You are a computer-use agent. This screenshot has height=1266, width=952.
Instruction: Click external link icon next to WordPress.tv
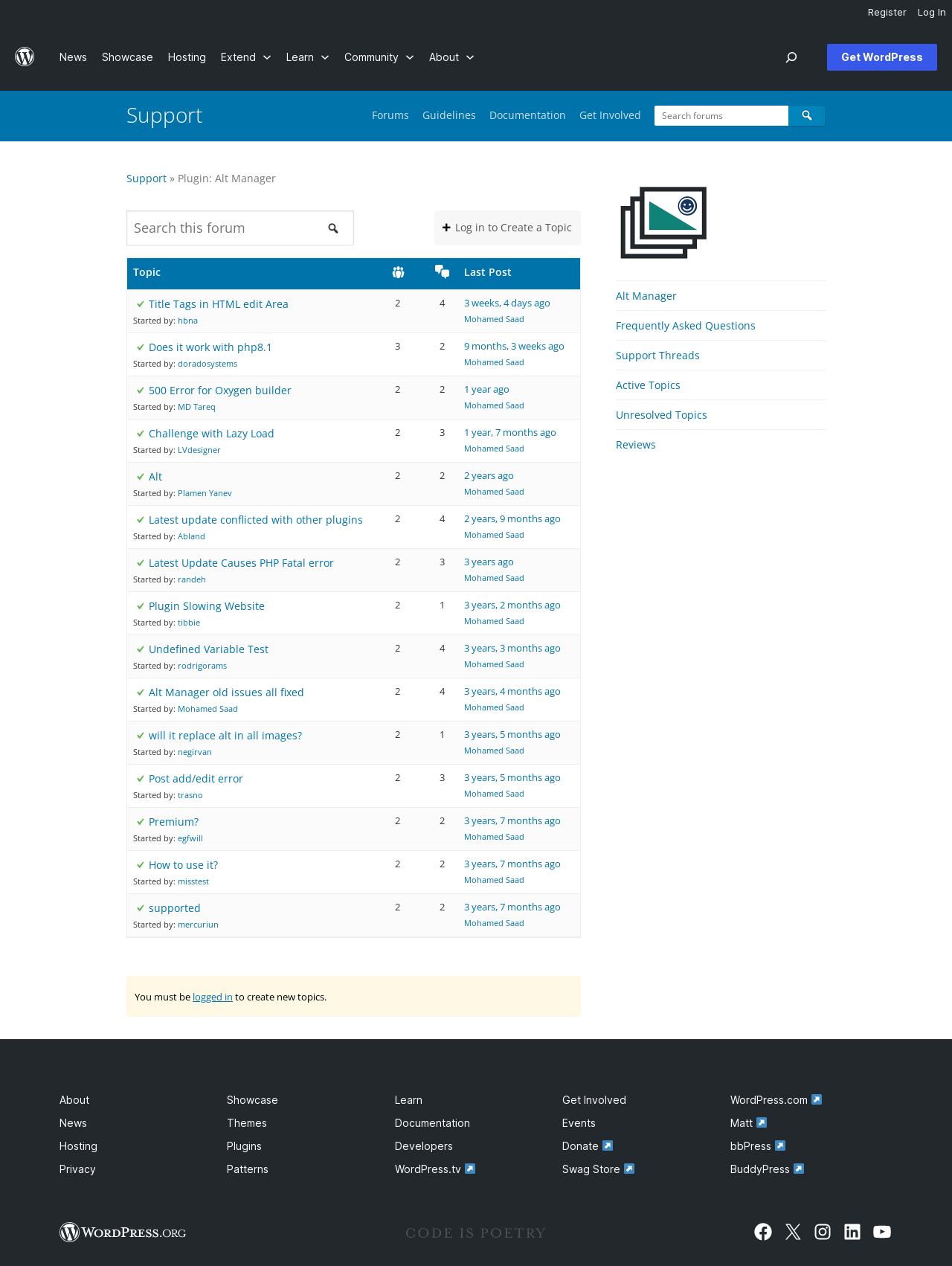click(x=470, y=1169)
